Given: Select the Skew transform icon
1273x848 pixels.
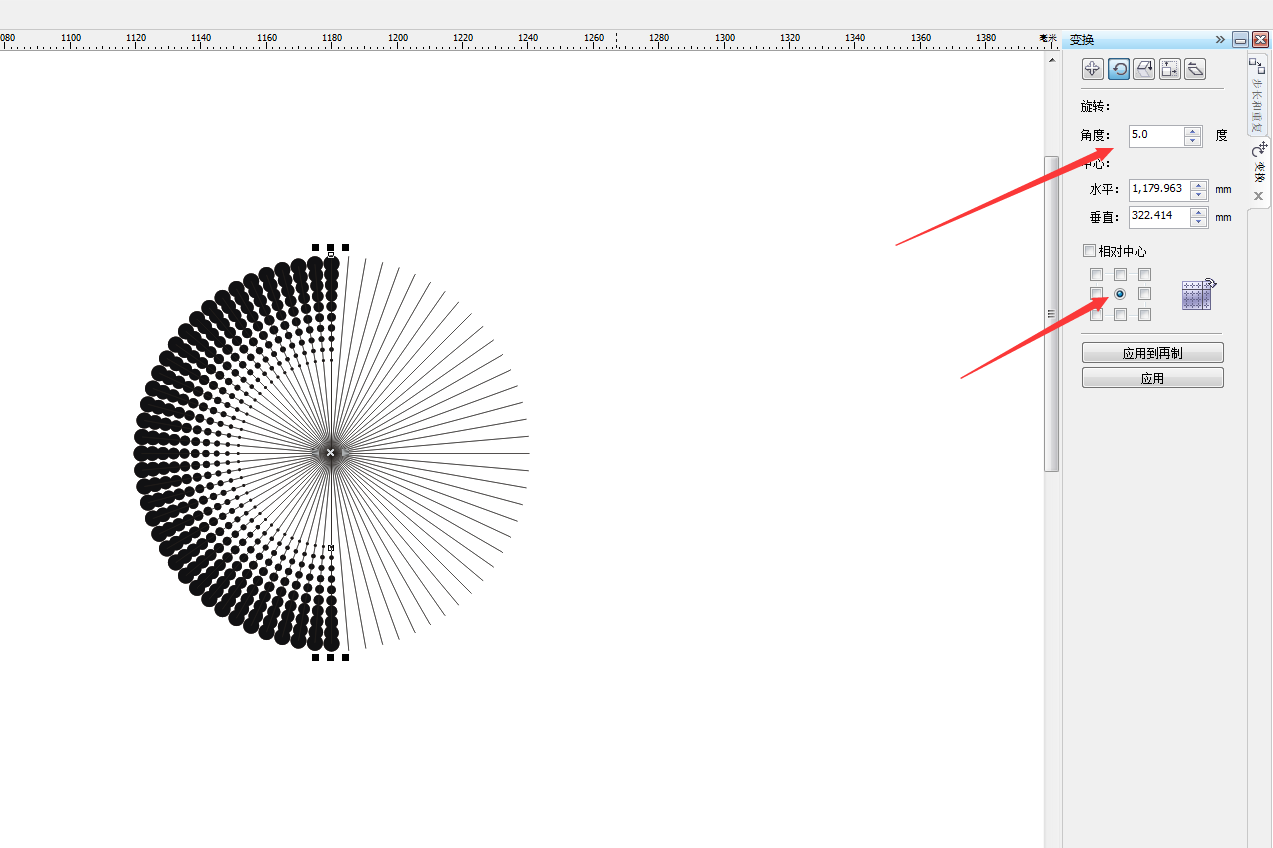Looking at the screenshot, I should [1195, 69].
